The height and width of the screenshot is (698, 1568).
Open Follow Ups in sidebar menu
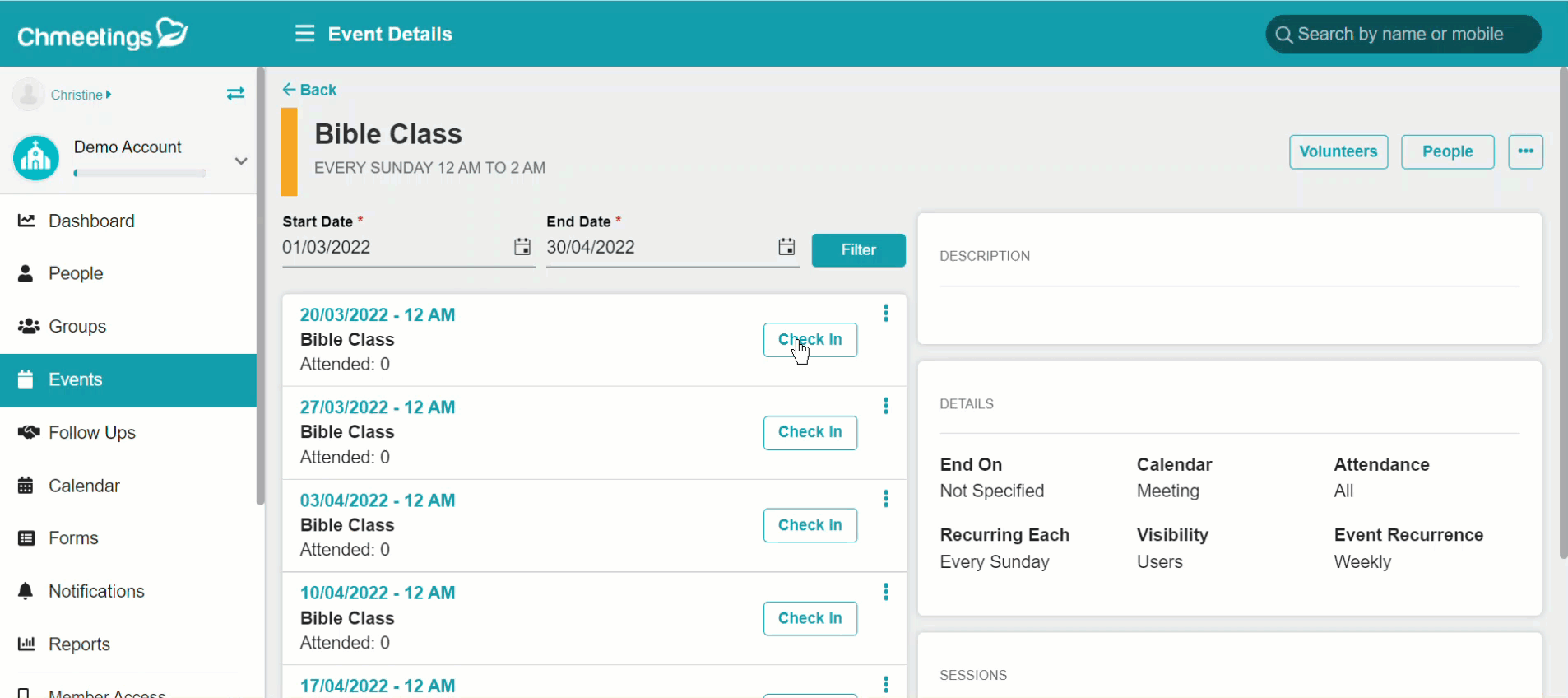click(128, 432)
